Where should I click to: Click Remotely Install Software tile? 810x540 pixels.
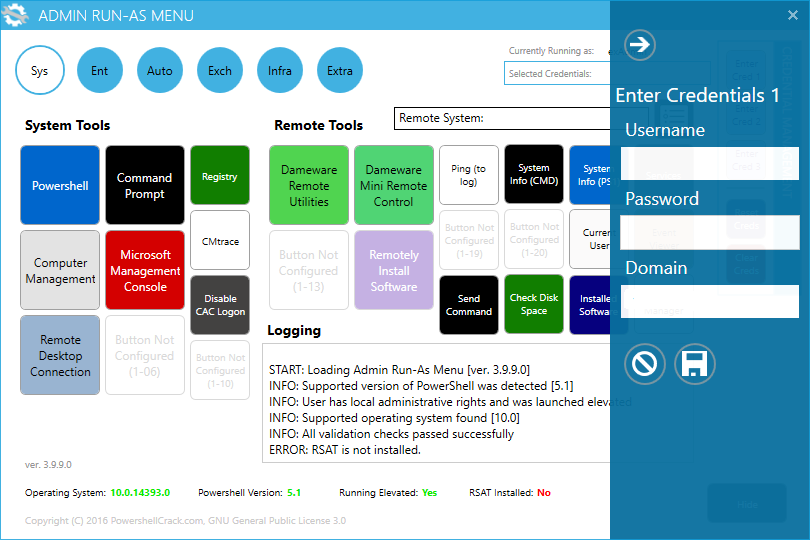(x=394, y=270)
